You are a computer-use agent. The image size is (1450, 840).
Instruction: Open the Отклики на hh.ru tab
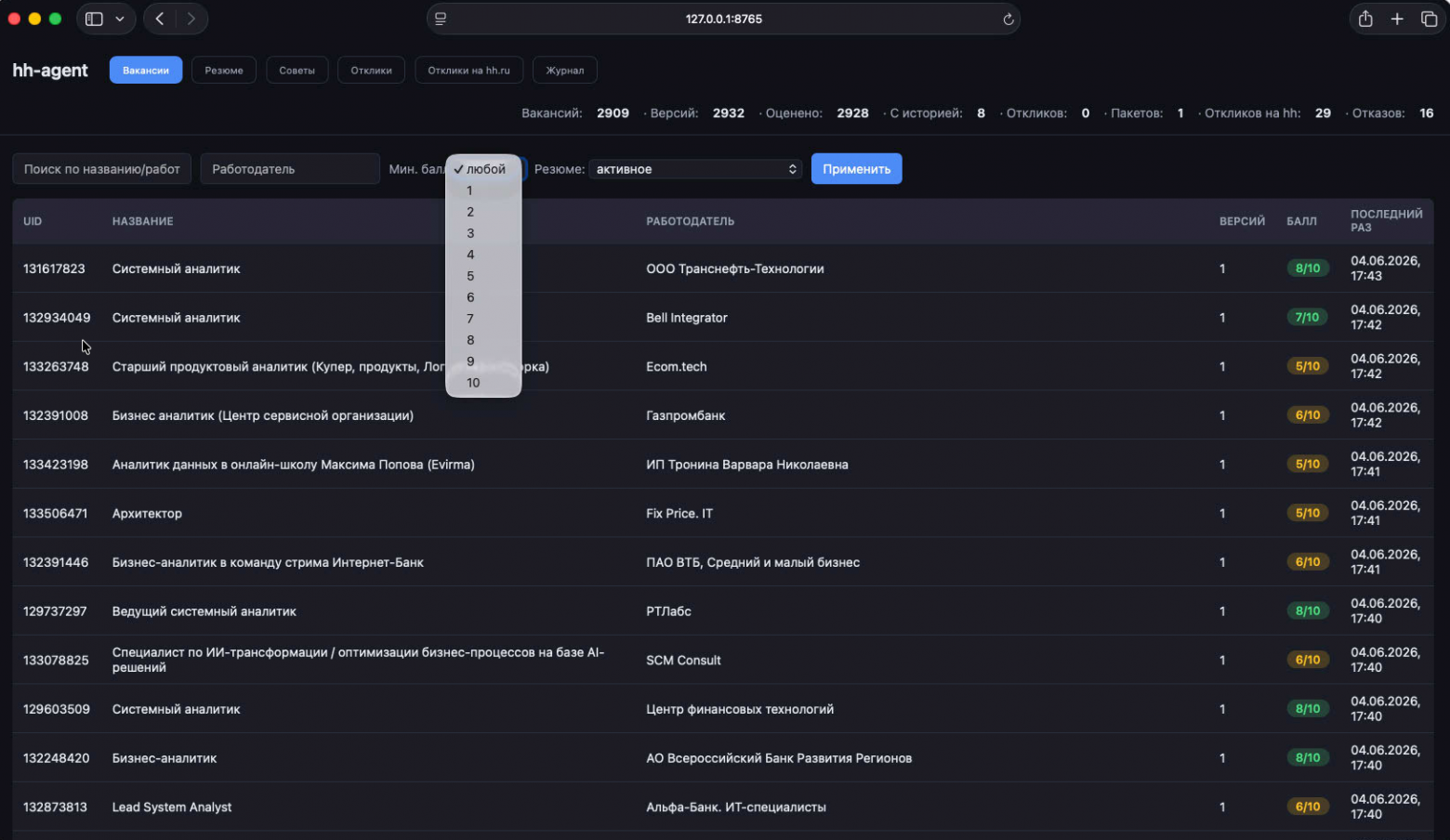pos(468,71)
